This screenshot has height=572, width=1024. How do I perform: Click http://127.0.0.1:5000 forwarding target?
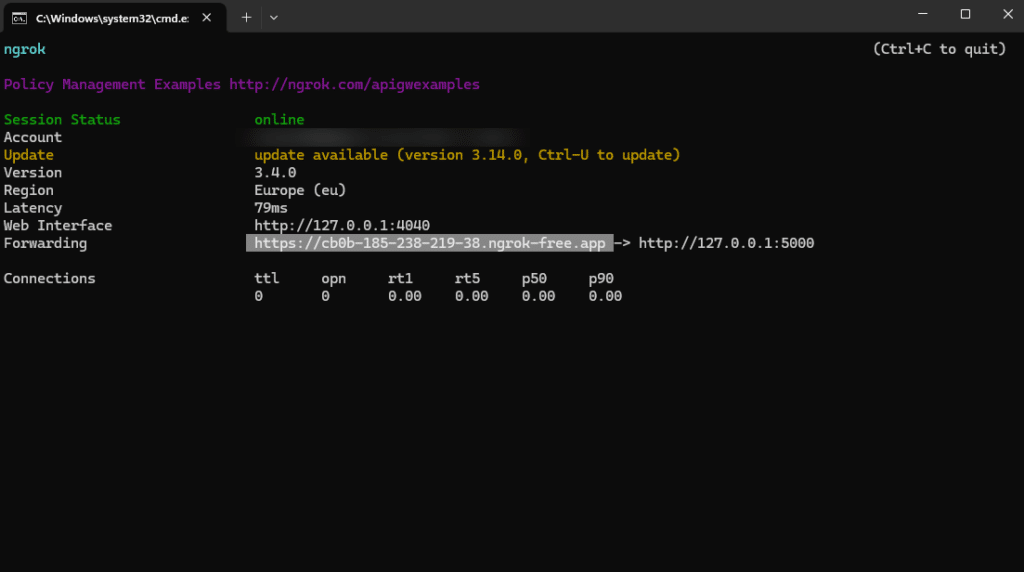[x=726, y=243]
